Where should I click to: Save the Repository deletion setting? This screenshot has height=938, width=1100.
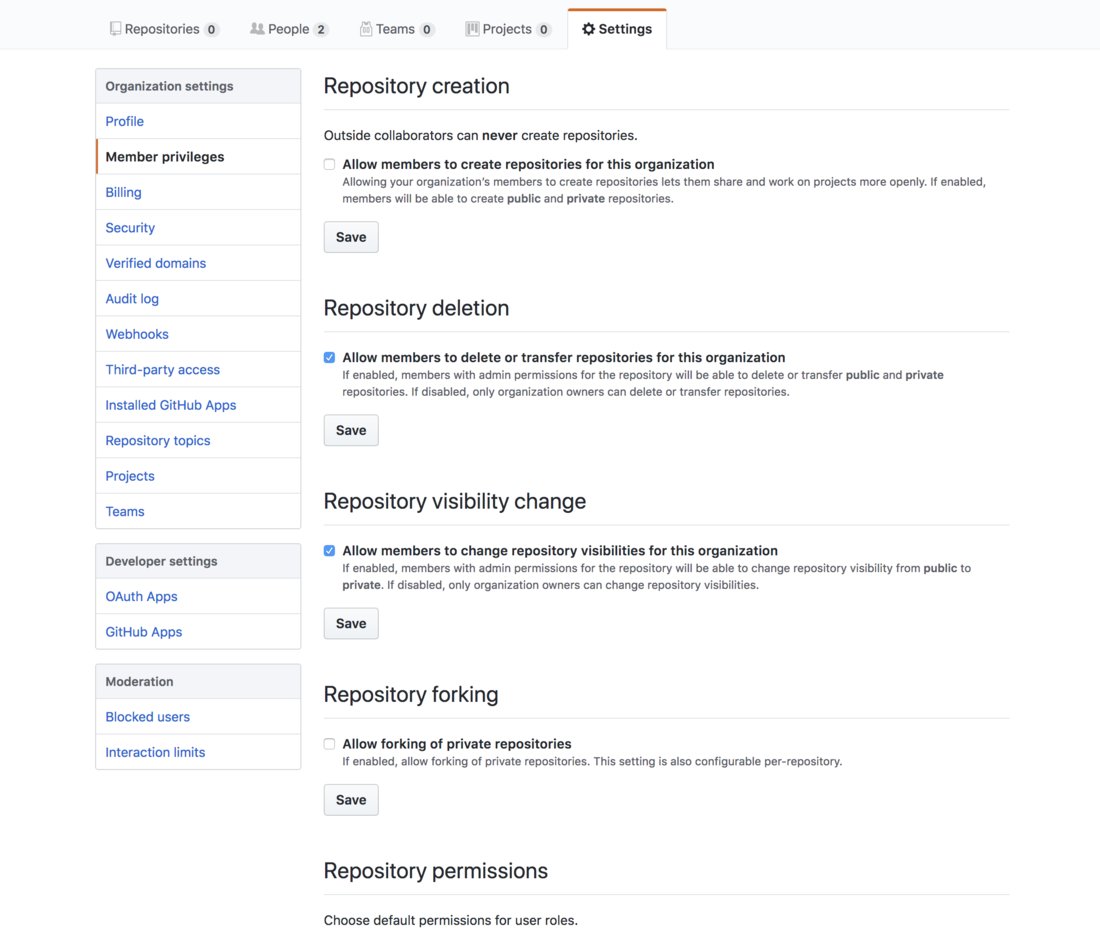click(x=351, y=430)
